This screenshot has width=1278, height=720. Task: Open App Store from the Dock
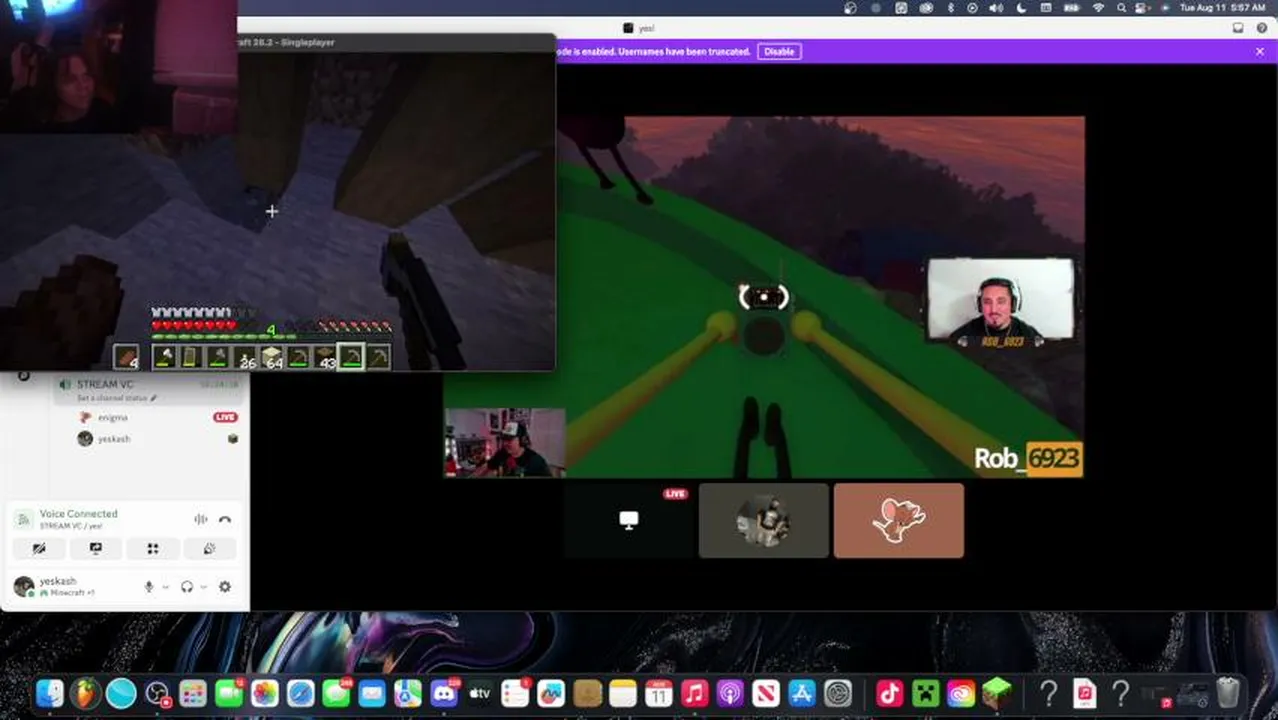(802, 693)
